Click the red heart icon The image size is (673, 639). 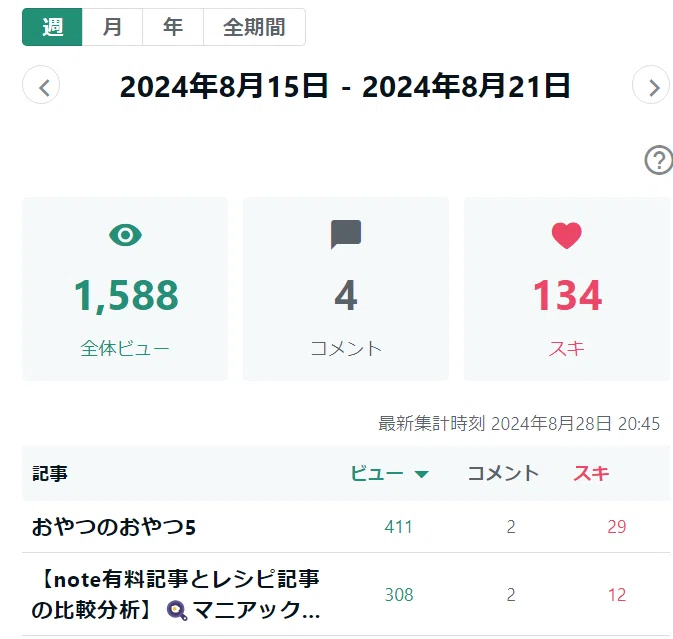point(567,235)
